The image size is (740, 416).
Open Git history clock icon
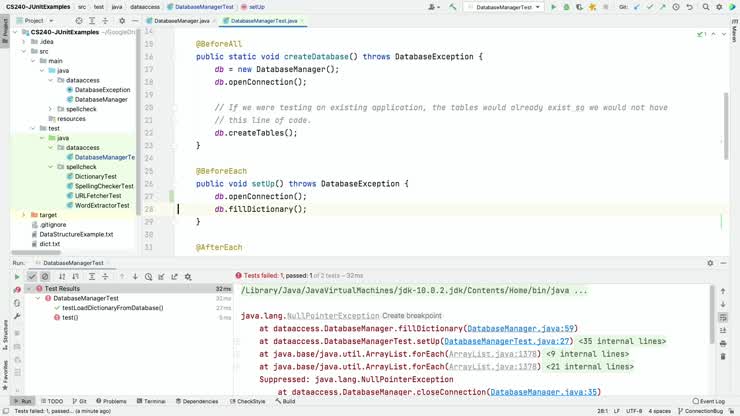(676, 7)
